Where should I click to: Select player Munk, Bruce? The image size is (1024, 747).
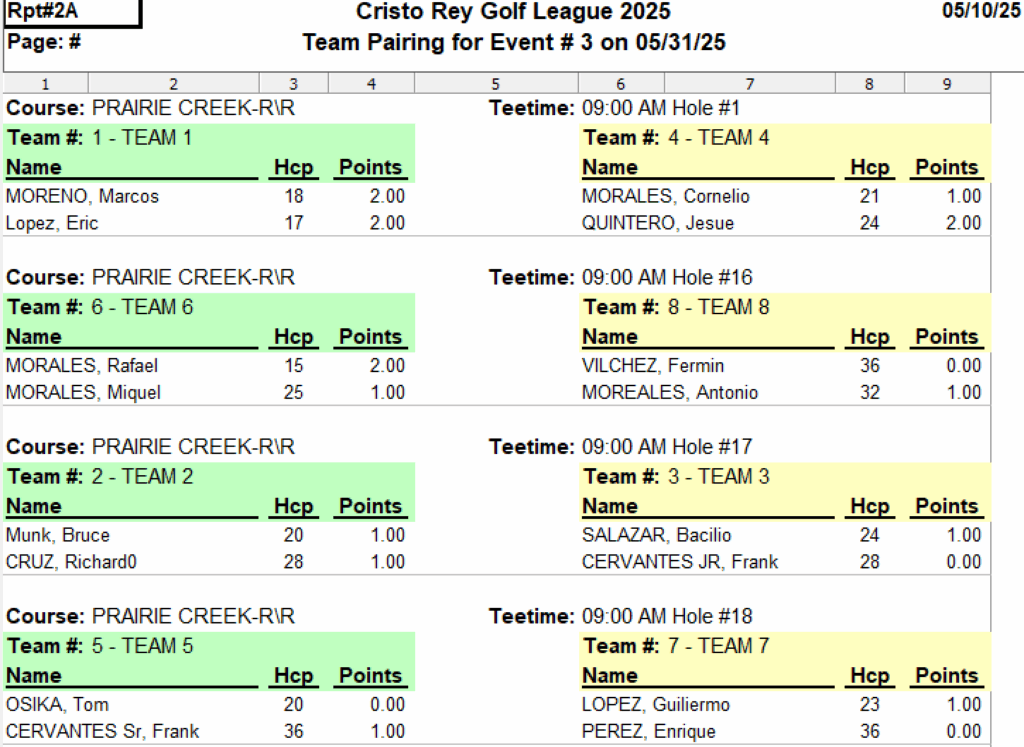[57, 535]
